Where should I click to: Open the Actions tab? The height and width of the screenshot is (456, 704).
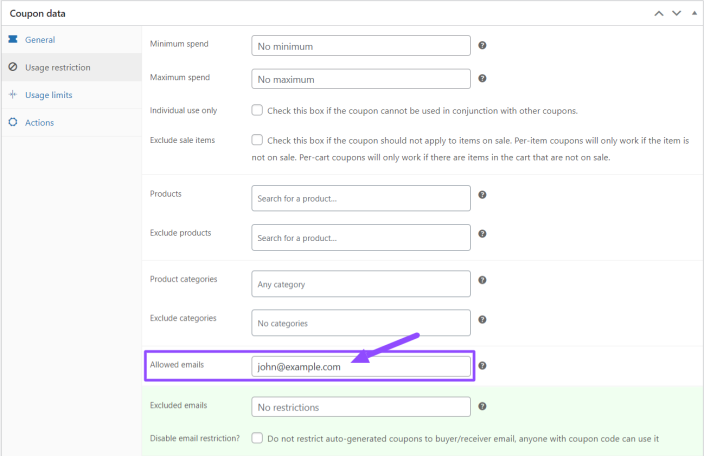39,122
